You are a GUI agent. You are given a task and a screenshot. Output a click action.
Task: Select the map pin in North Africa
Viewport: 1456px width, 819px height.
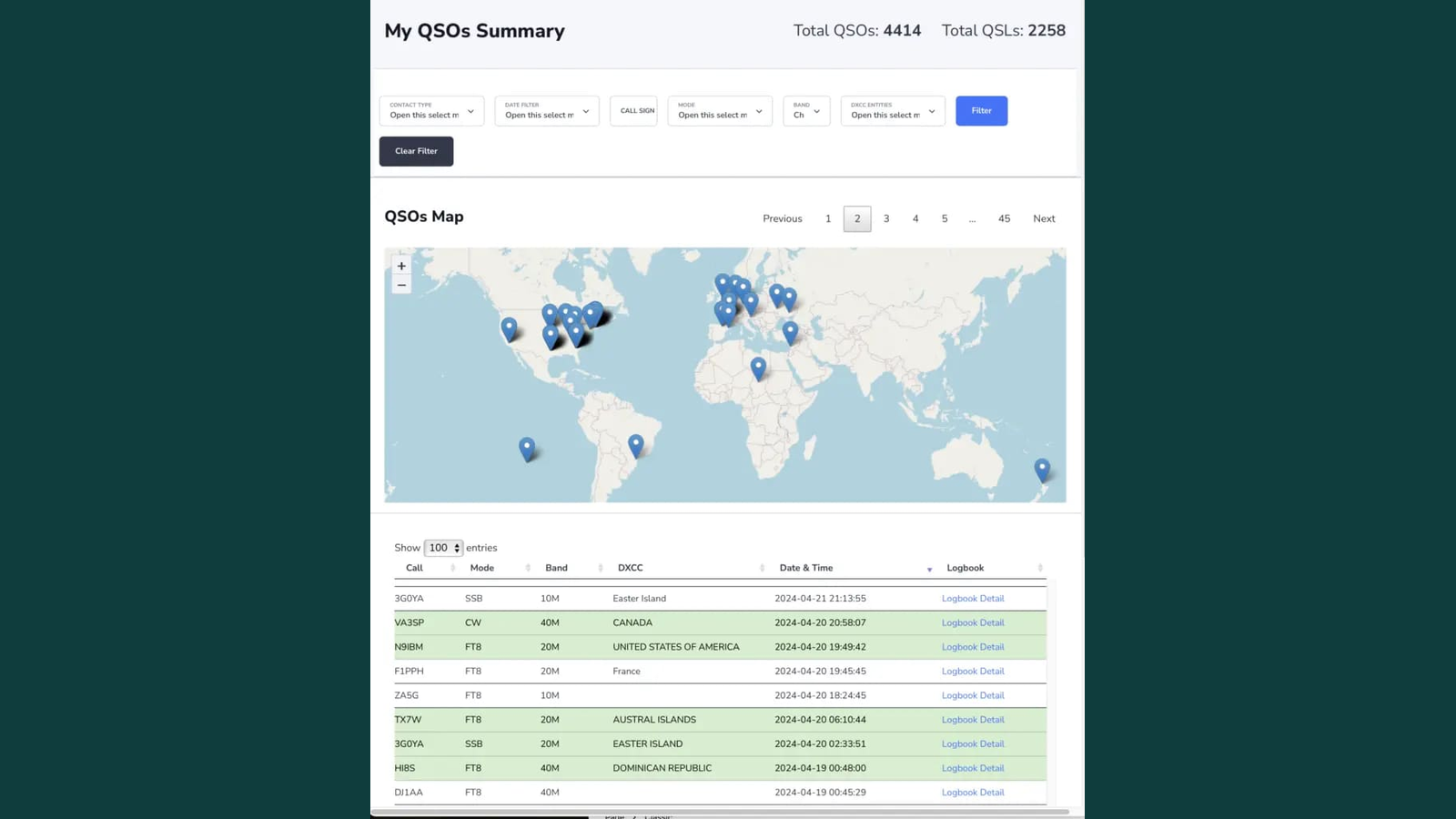758,368
